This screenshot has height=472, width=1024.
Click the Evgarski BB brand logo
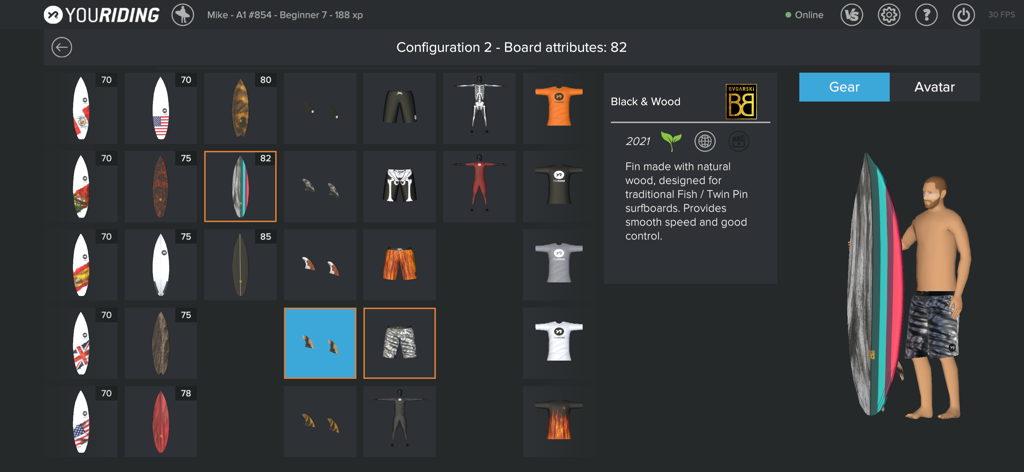point(741,101)
